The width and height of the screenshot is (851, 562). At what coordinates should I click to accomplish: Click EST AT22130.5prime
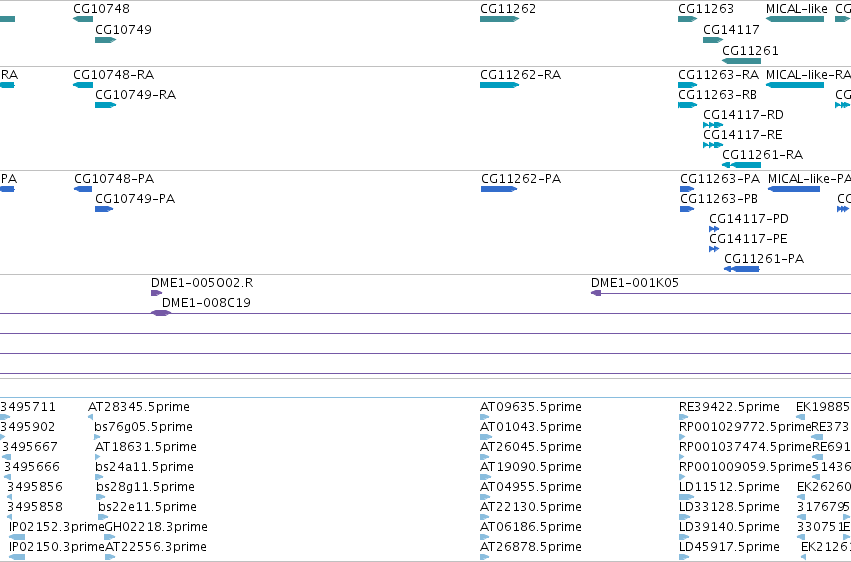(531, 508)
